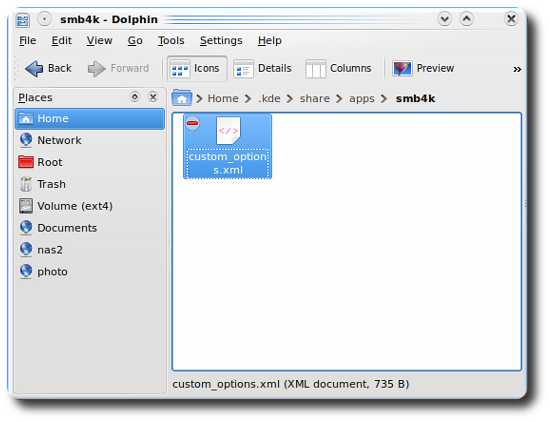Deselect file using red minus selection toggle

point(193,123)
